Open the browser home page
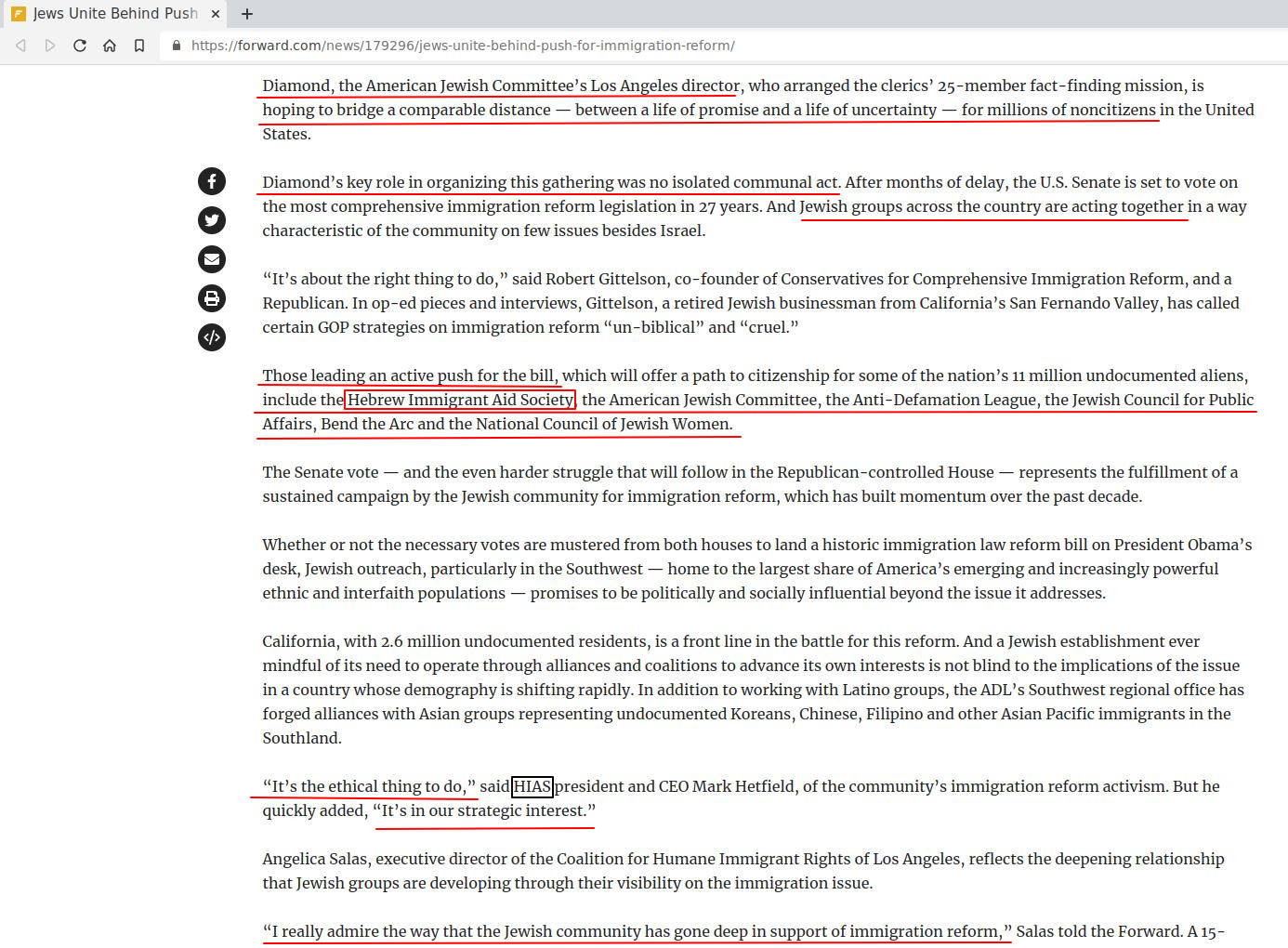The width and height of the screenshot is (1288, 948). tap(110, 46)
